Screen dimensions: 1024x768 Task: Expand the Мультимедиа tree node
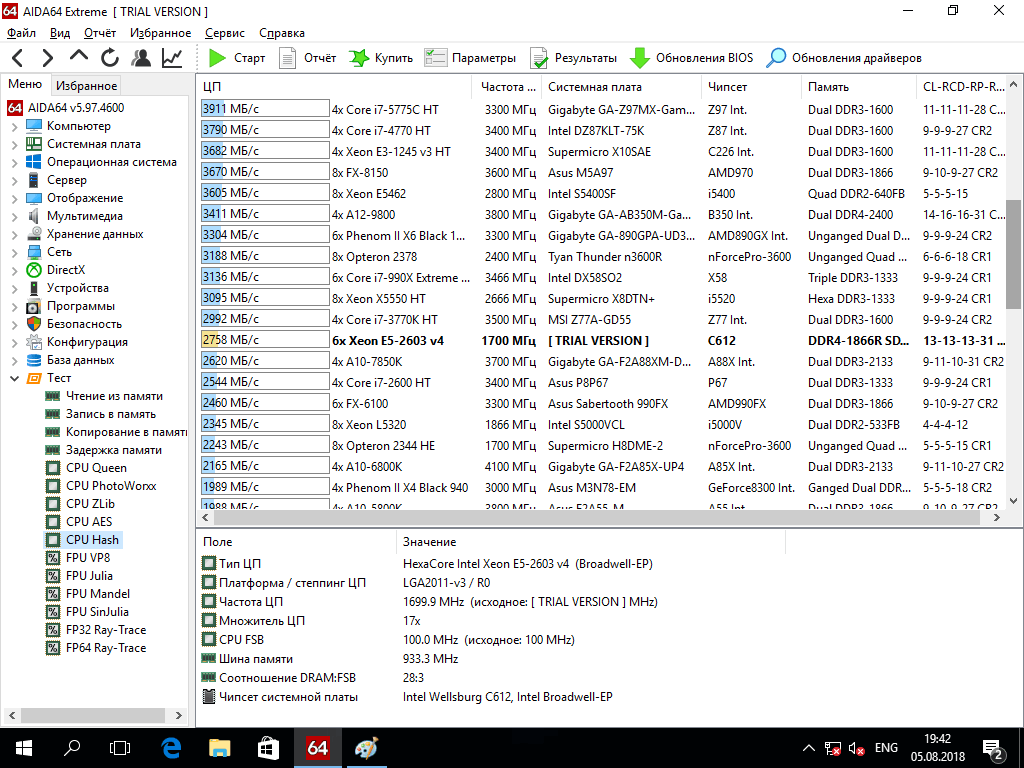point(14,216)
